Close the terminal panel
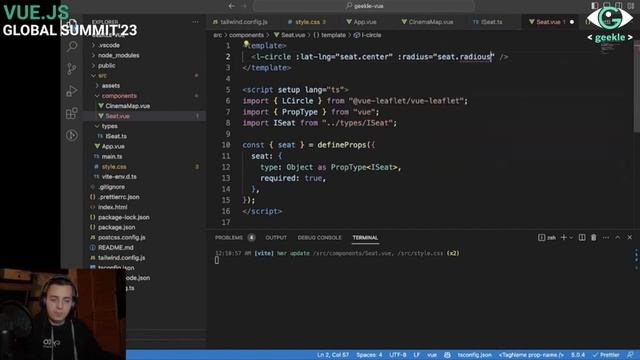This screenshot has width=640, height=360. pyautogui.click(x=630, y=238)
